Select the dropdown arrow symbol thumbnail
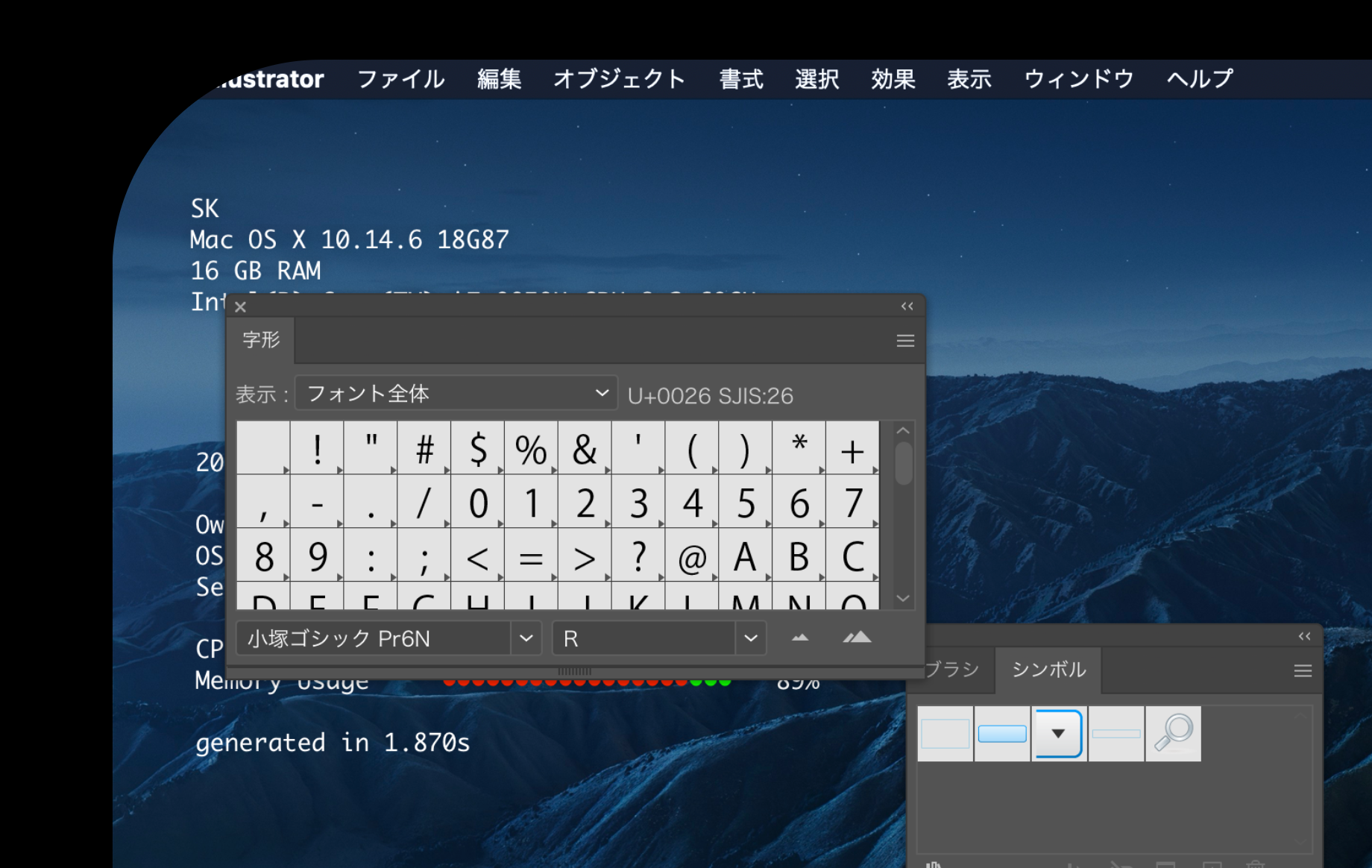 pyautogui.click(x=1058, y=734)
